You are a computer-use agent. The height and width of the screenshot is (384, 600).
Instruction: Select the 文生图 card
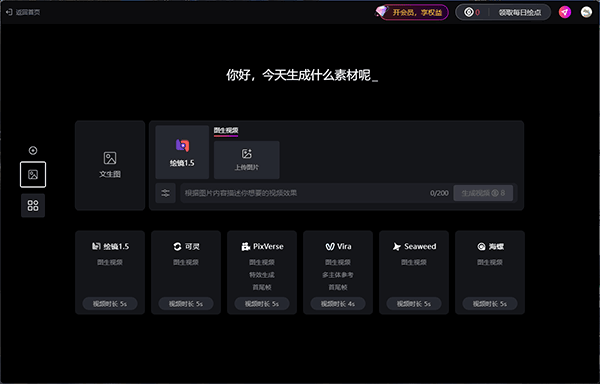tap(110, 165)
